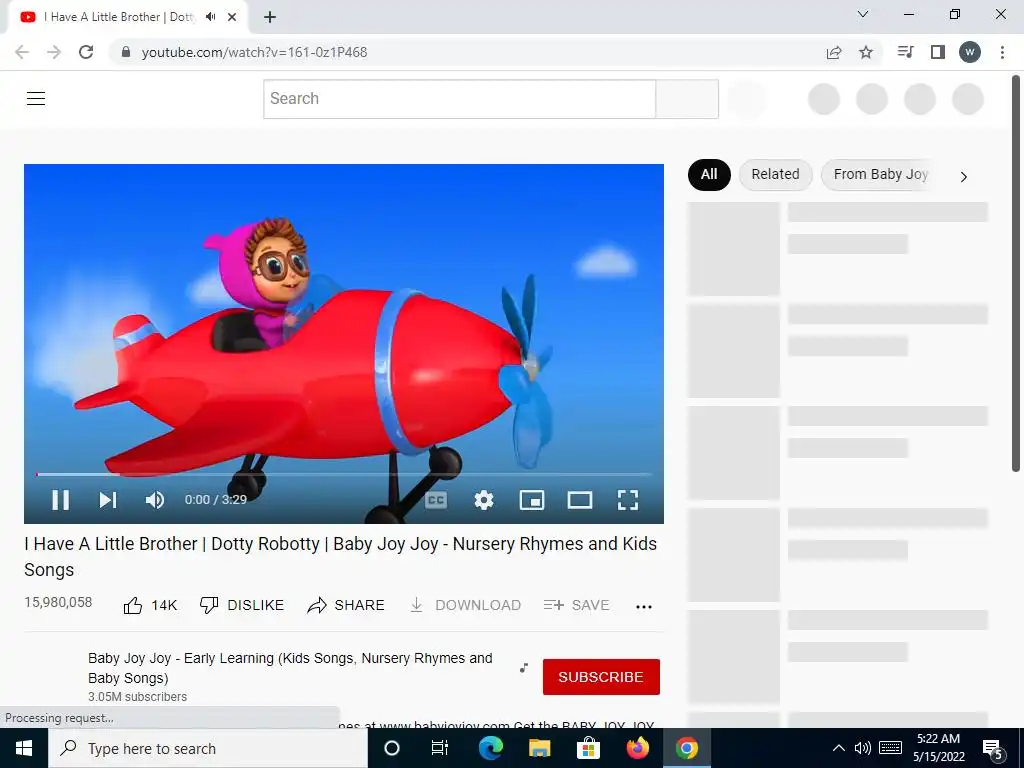Launch Microsoft Edge from taskbar
This screenshot has width=1024, height=768.
pyautogui.click(x=490, y=748)
